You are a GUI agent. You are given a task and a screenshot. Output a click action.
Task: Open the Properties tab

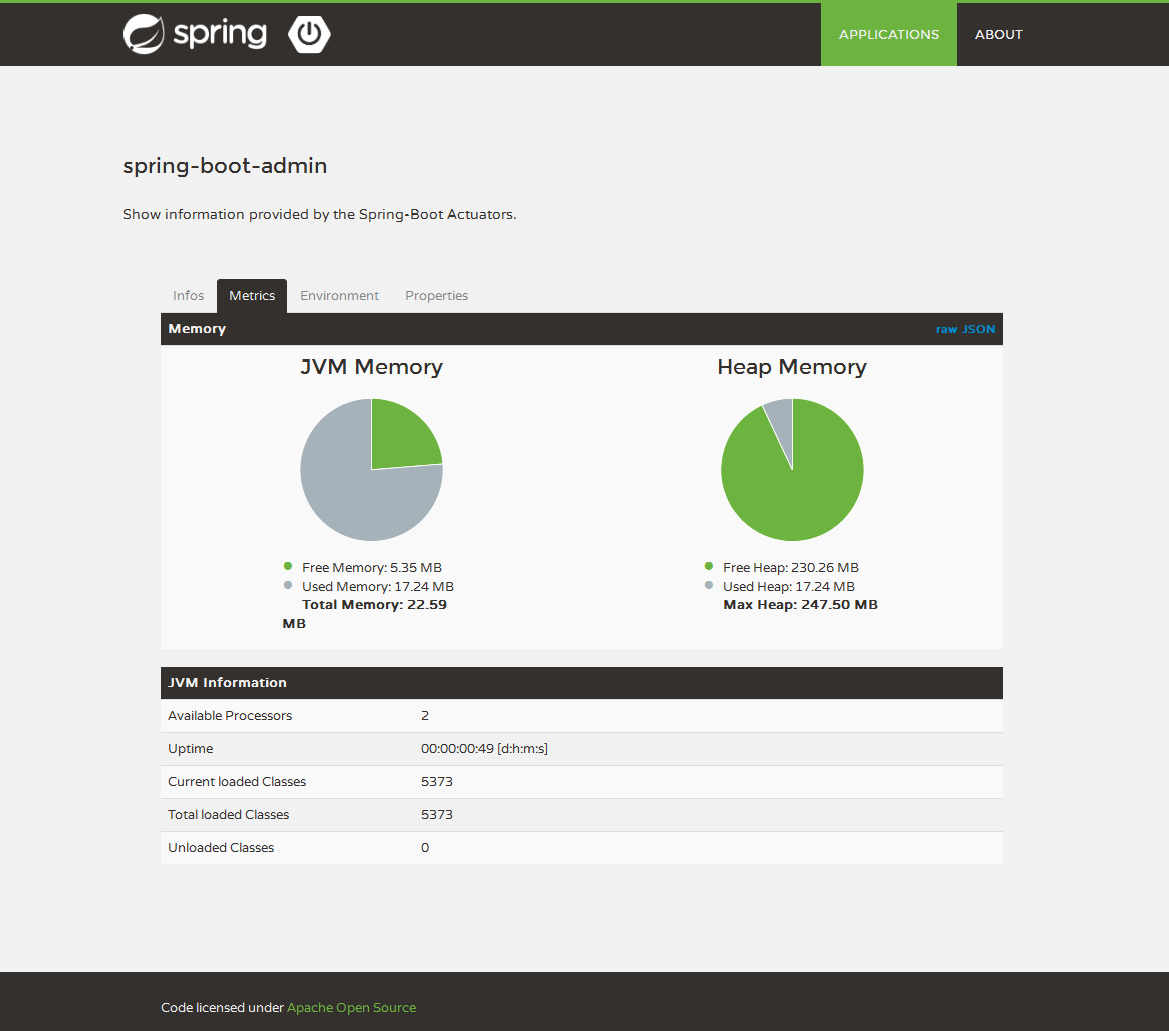[x=436, y=296]
